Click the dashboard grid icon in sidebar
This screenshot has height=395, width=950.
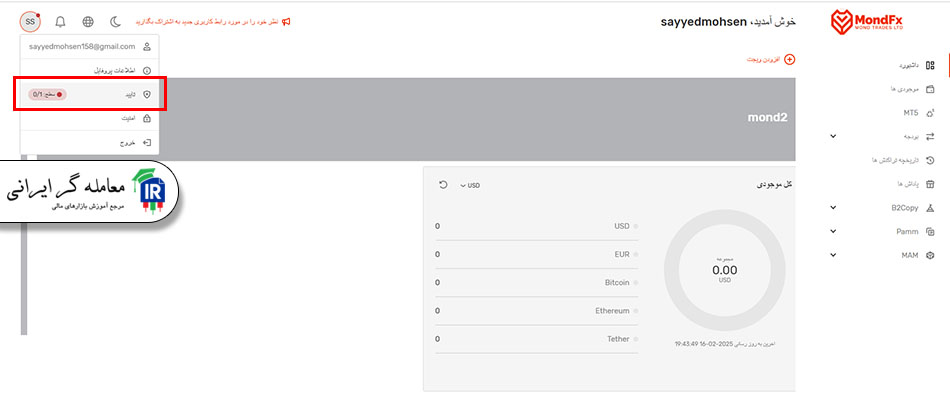click(931, 65)
